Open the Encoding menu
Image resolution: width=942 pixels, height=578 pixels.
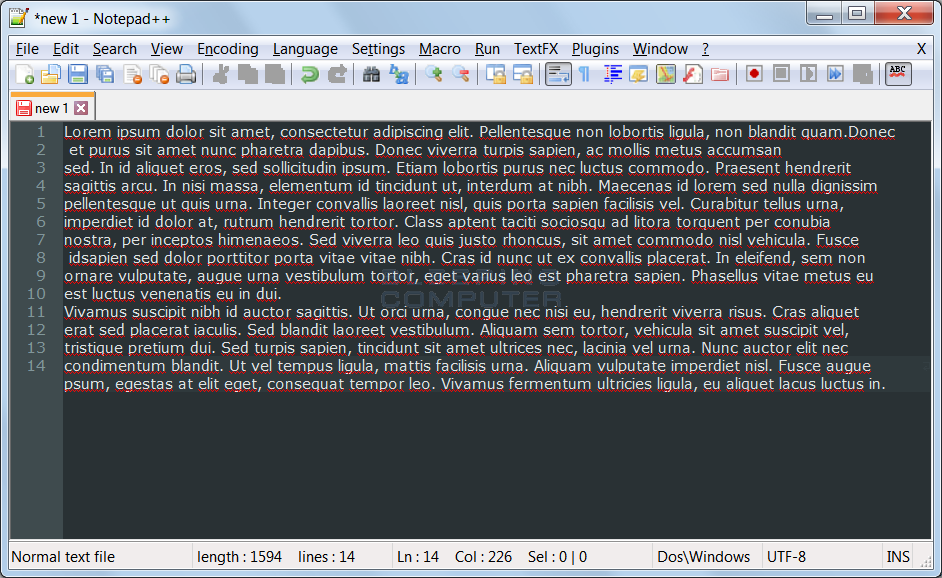(227, 48)
